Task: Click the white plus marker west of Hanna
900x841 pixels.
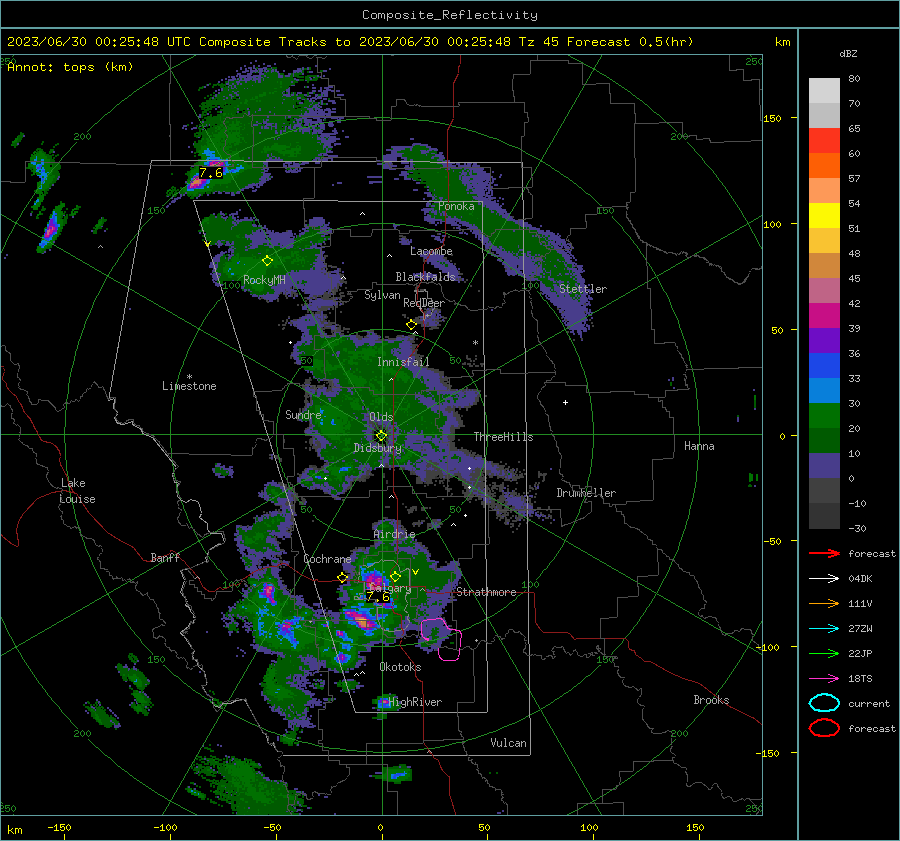Action: (565, 402)
